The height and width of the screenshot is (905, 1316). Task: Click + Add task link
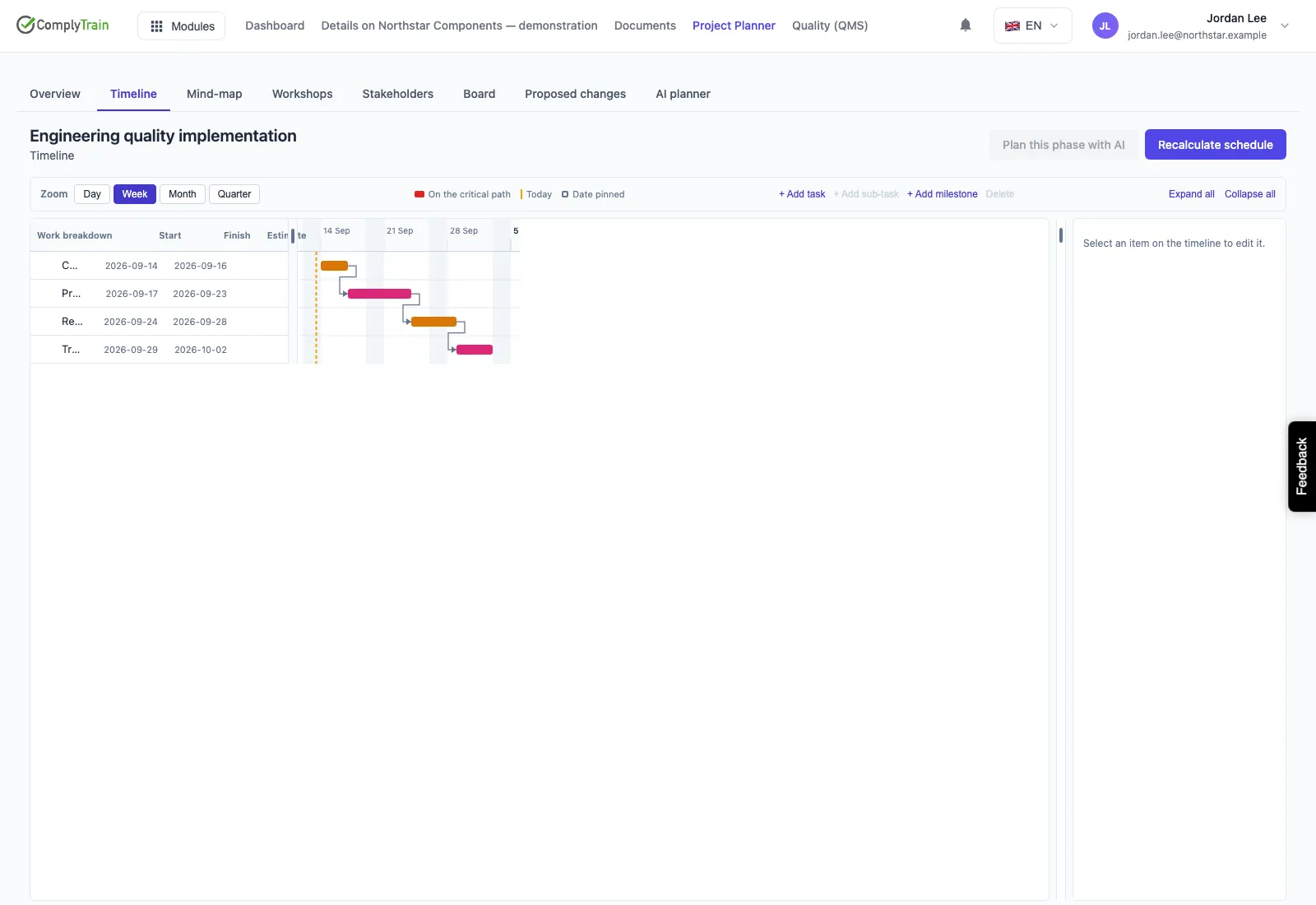point(802,194)
